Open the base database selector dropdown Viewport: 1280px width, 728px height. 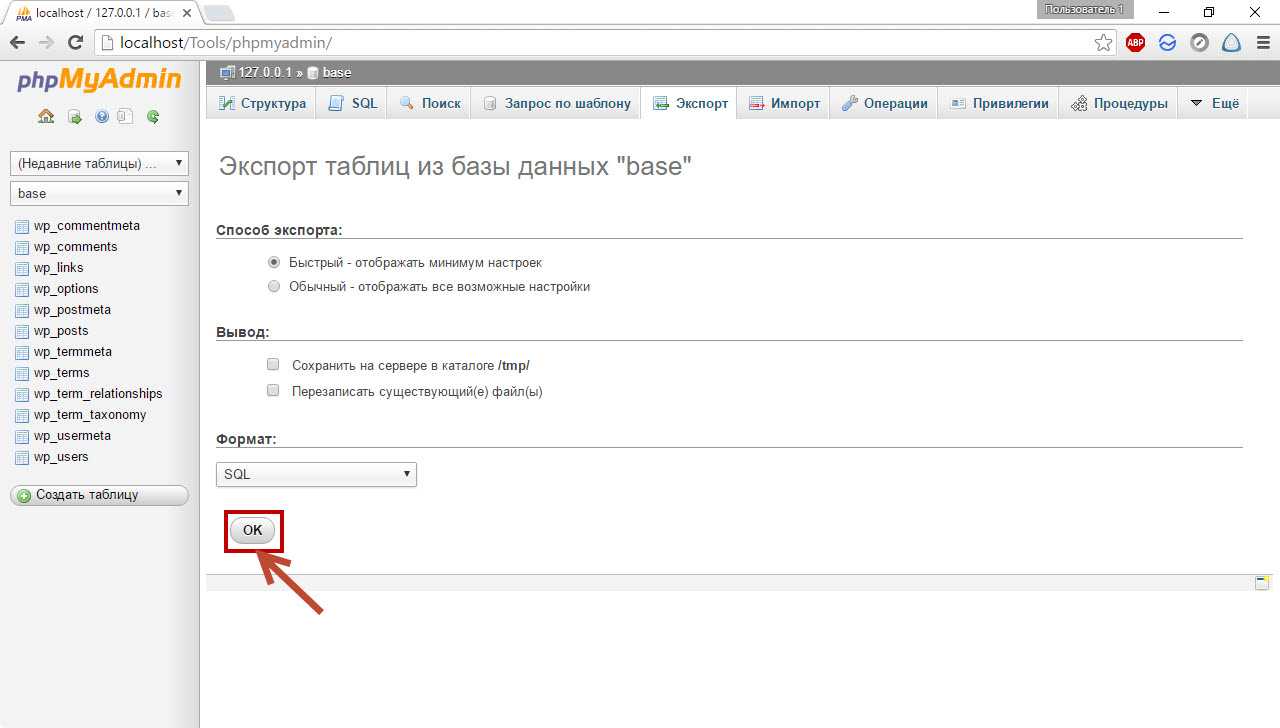(x=99, y=193)
